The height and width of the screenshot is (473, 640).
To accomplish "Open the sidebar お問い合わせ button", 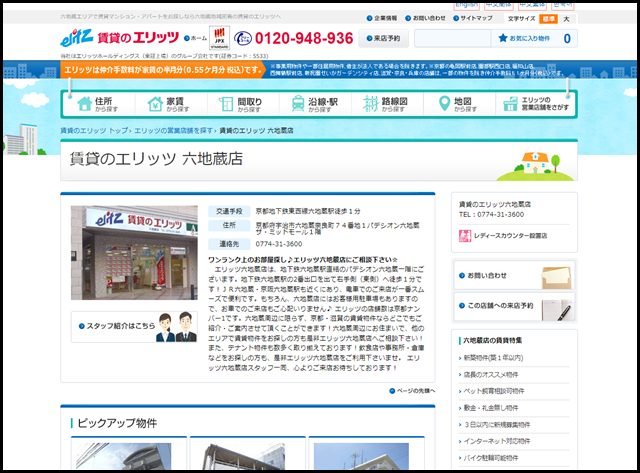I will point(514,276).
